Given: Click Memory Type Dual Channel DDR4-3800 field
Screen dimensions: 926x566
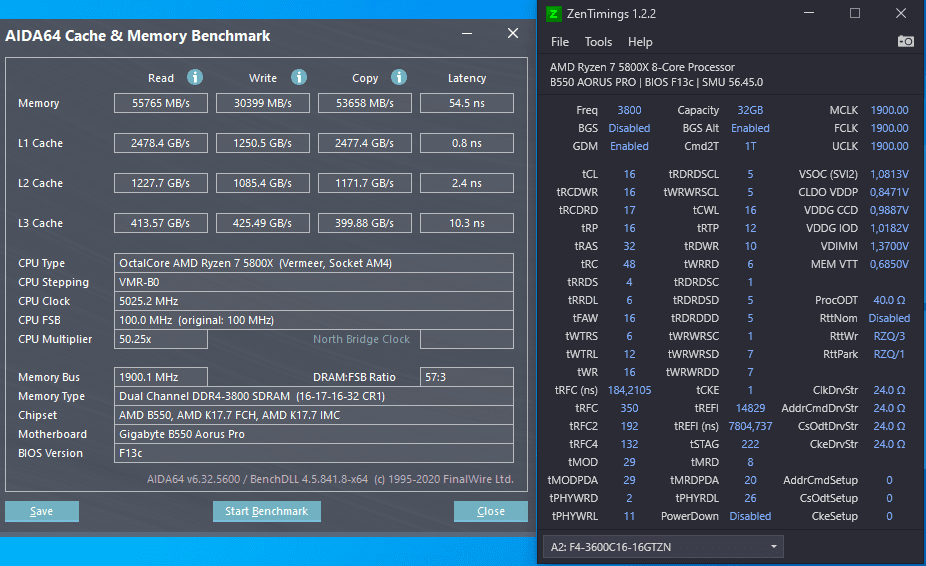Looking at the screenshot, I should 314,396.
